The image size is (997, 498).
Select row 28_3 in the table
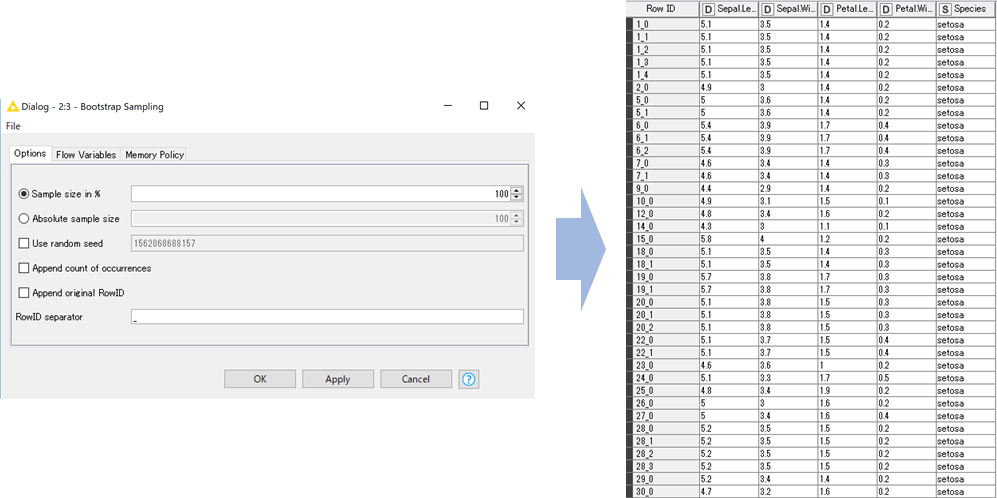(811, 466)
